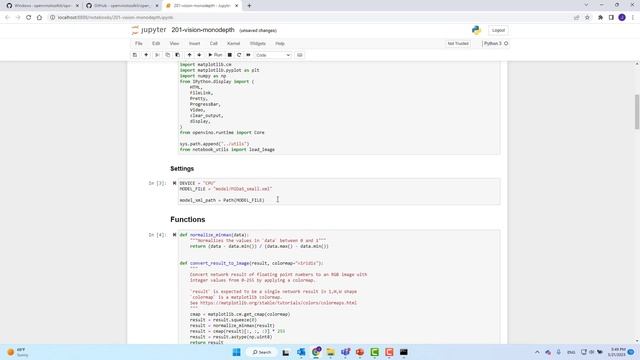Paste cells below icon
The width and height of the screenshot is (640, 360).
click(x=178, y=55)
